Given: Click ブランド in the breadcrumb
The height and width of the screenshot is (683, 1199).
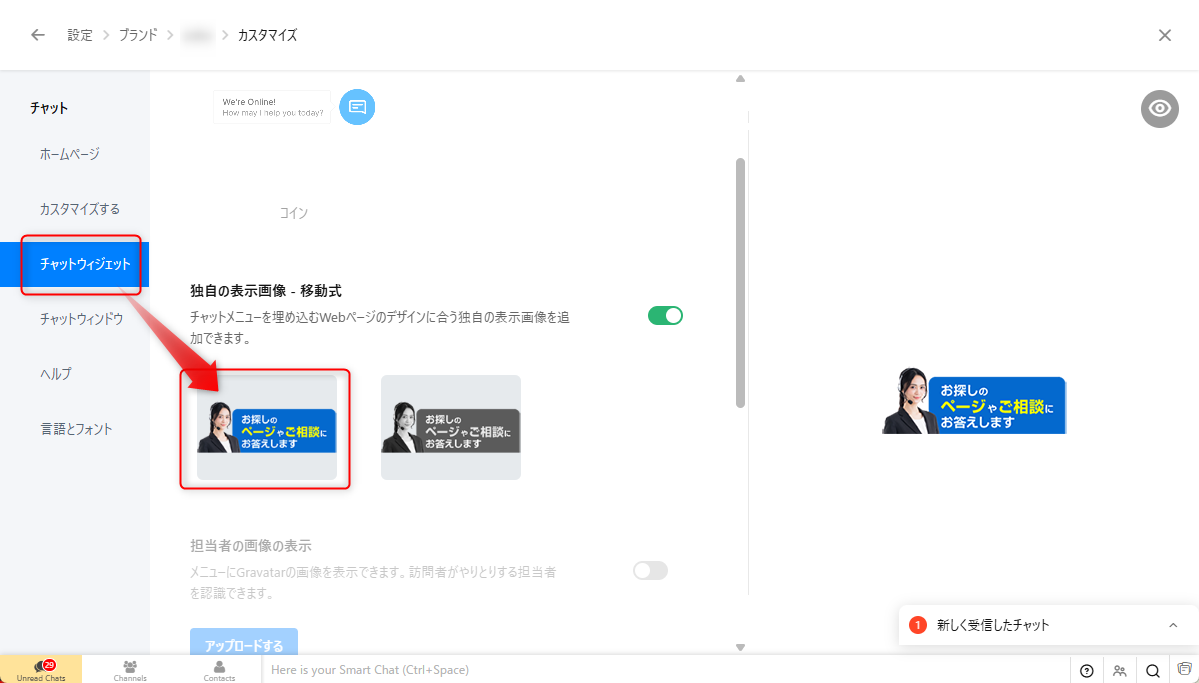Looking at the screenshot, I should (138, 35).
